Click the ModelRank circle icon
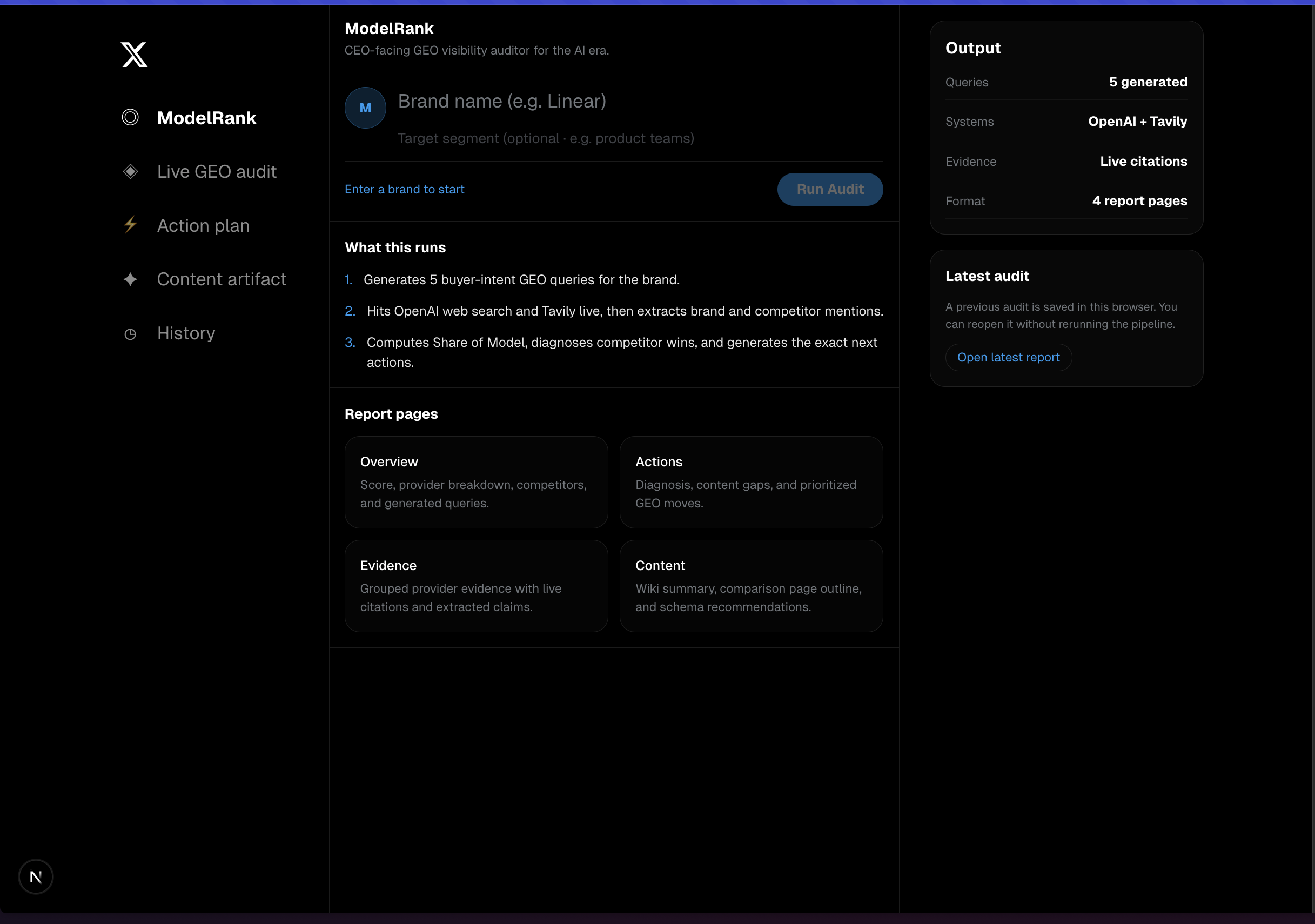The image size is (1315, 924). coord(130,117)
